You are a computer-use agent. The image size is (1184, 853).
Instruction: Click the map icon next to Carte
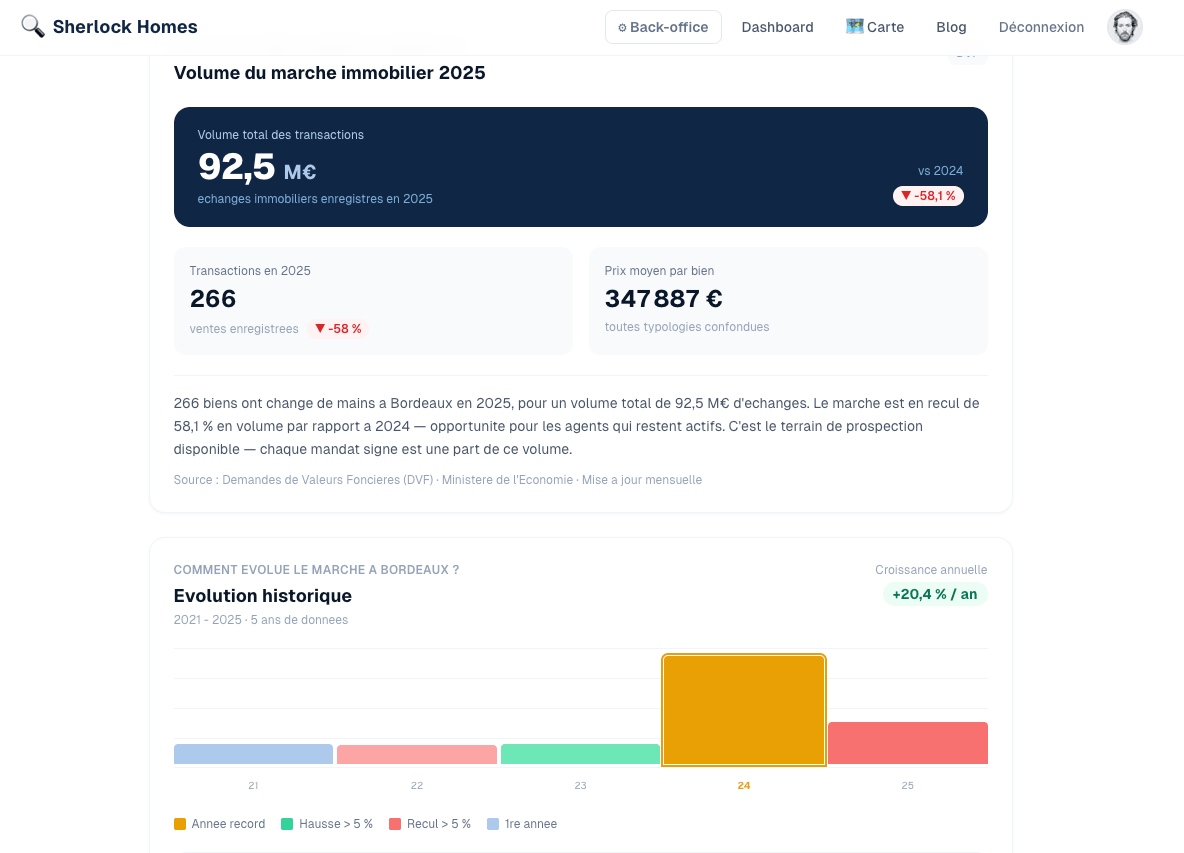(x=854, y=26)
